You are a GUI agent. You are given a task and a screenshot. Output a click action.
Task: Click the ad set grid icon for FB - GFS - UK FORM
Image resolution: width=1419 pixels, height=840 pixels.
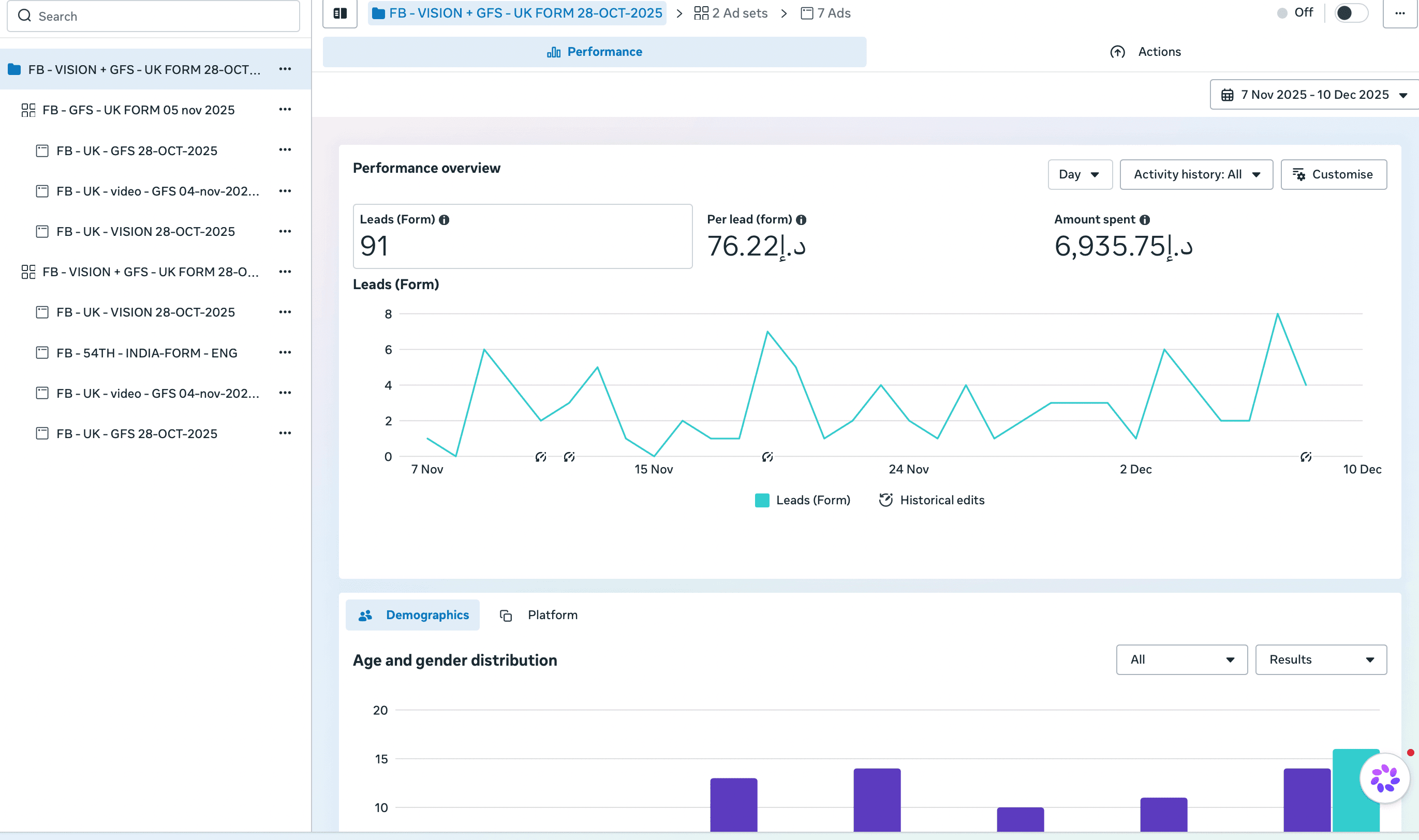point(28,110)
